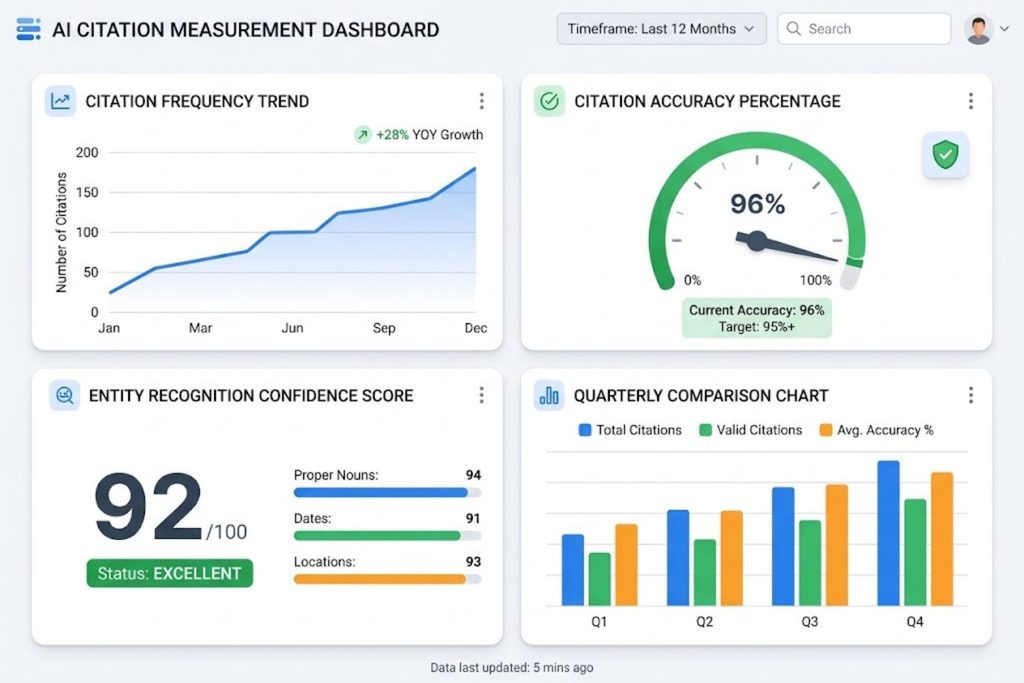
Task: Click the Sep axis label
Action: pyautogui.click(x=384, y=328)
